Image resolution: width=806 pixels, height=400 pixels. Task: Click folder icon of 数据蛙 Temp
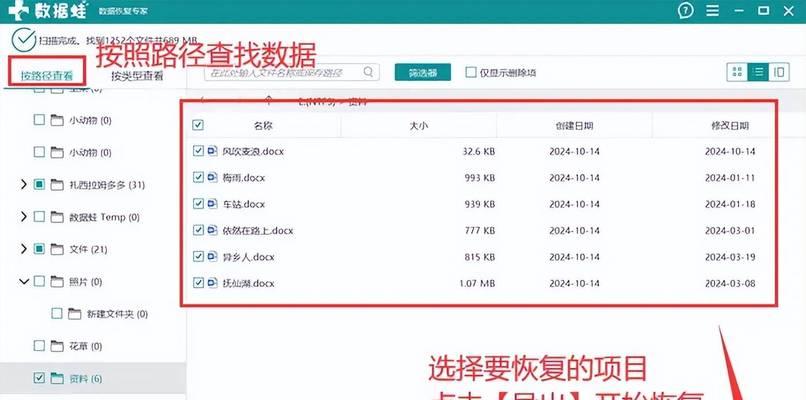pos(57,217)
